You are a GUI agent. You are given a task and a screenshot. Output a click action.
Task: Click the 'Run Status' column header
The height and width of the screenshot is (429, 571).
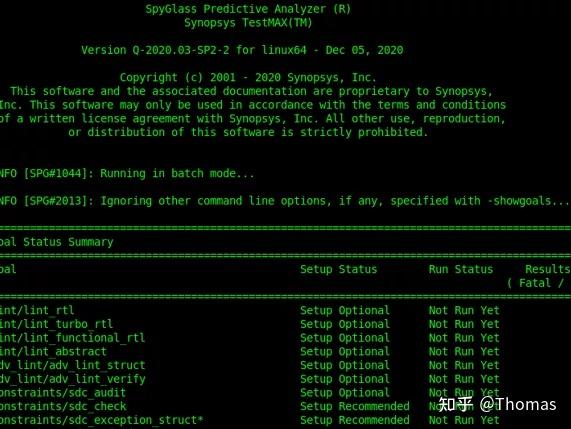coord(461,269)
